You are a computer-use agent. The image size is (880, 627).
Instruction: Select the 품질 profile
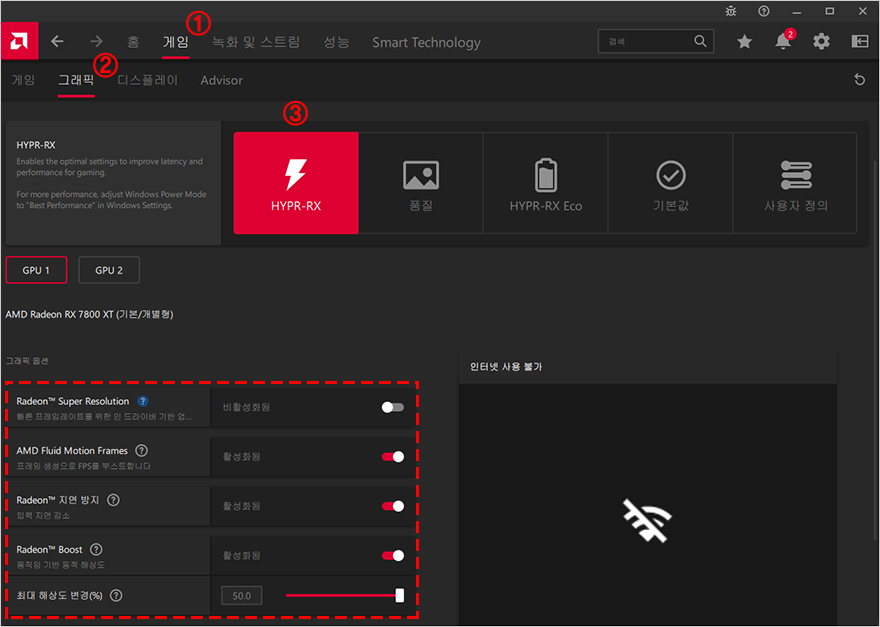[421, 183]
